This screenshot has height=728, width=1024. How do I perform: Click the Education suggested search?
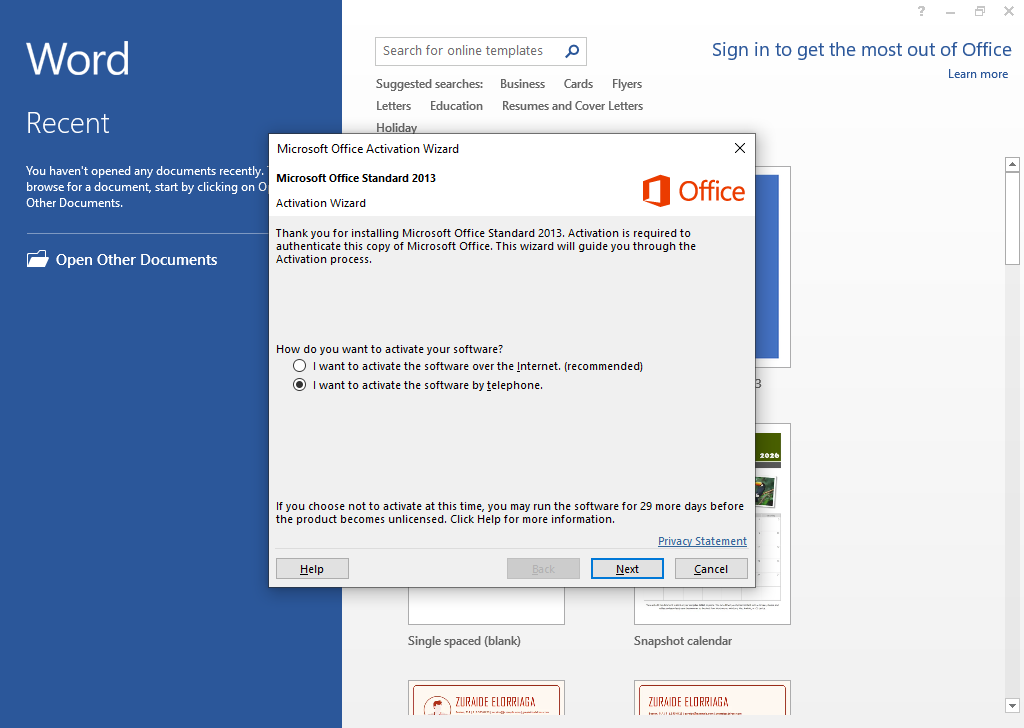click(x=456, y=106)
